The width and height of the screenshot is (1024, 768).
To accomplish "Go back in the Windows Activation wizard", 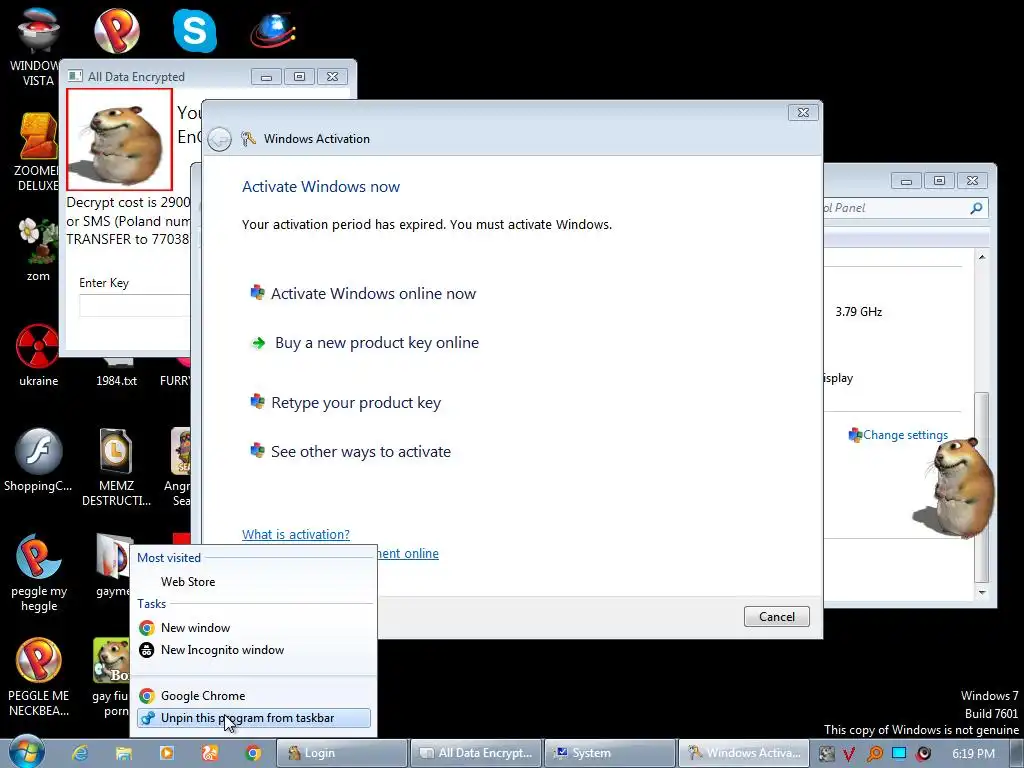I will click(219, 138).
